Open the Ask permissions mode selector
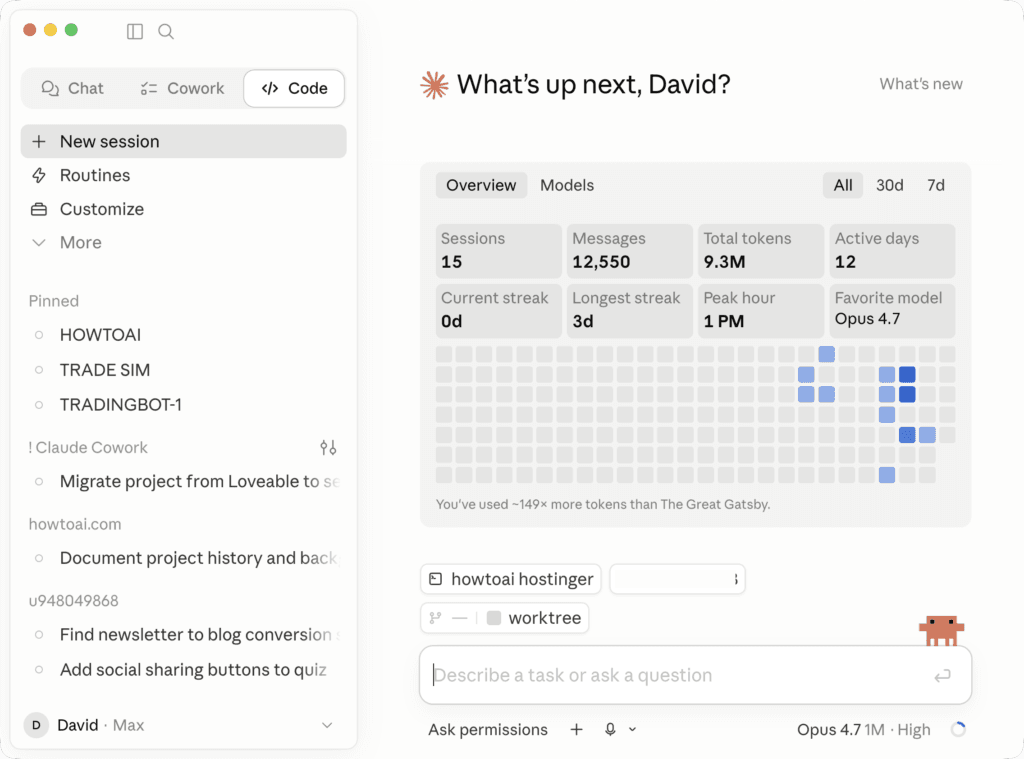The height and width of the screenshot is (759, 1024). [x=488, y=730]
